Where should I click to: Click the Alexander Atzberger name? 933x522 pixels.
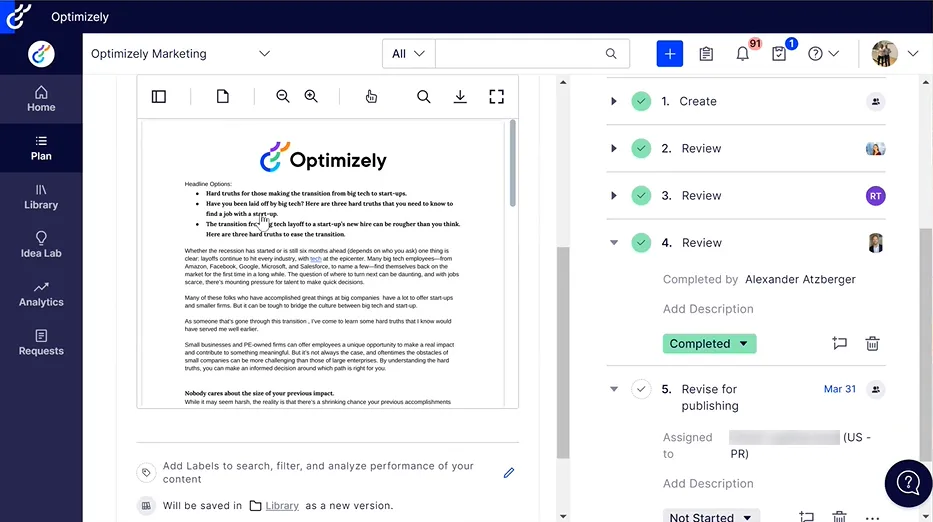800,279
